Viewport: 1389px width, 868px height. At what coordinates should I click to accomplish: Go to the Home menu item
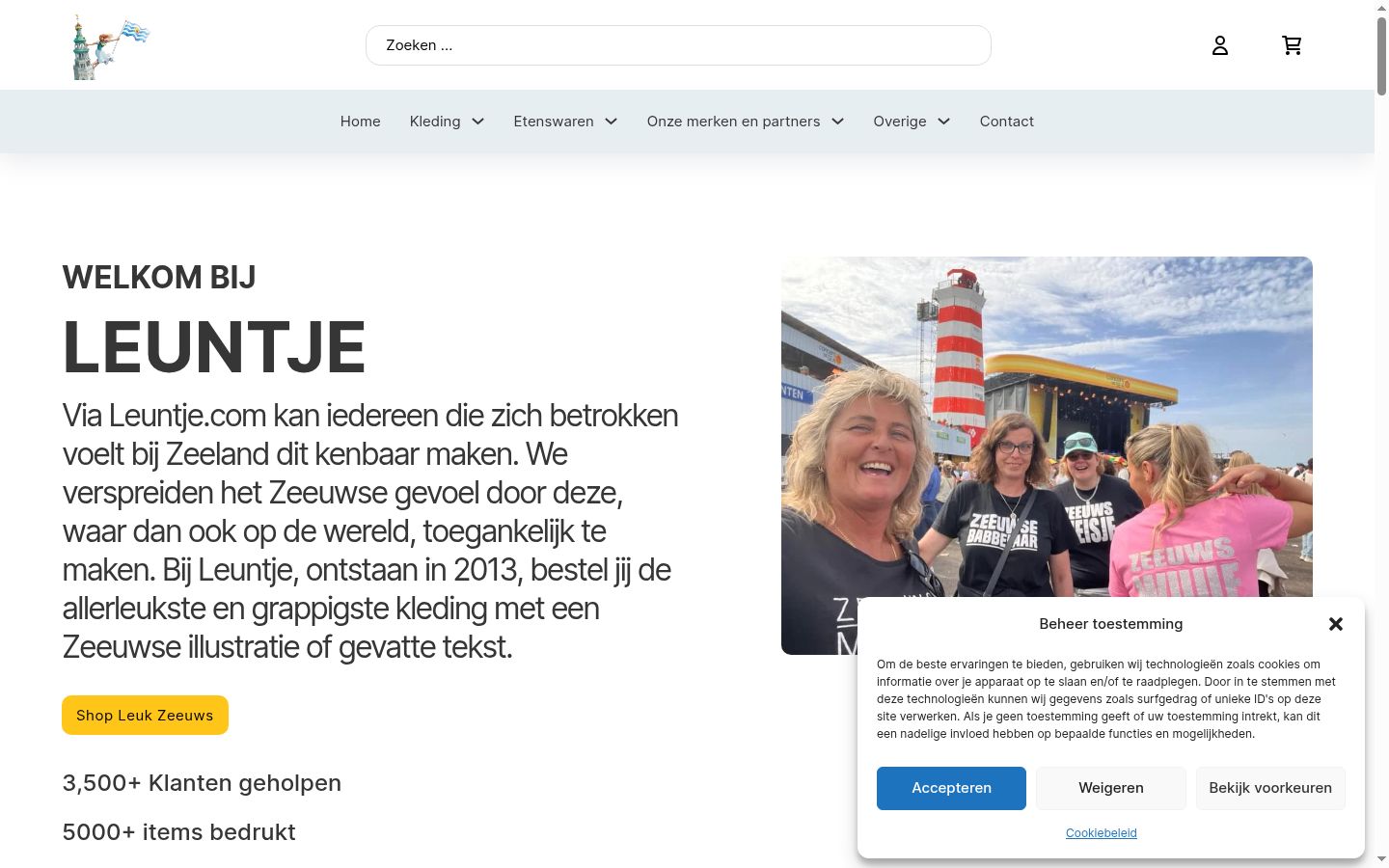click(x=360, y=122)
